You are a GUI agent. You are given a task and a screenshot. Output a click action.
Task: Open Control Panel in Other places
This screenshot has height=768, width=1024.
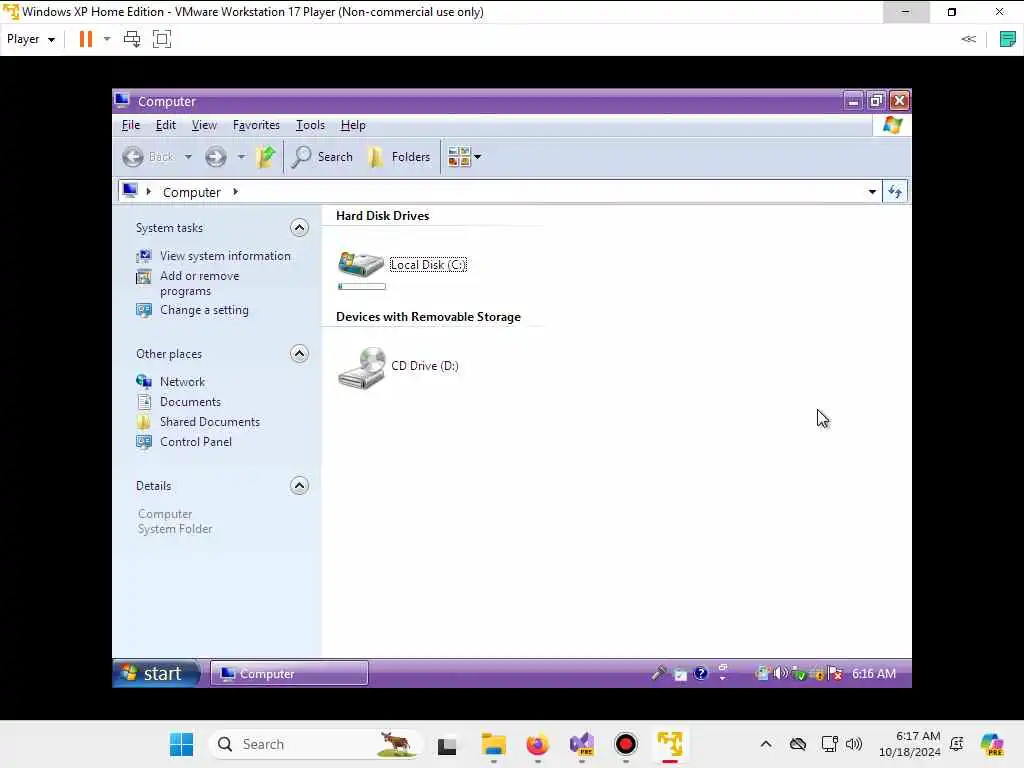[x=196, y=442]
